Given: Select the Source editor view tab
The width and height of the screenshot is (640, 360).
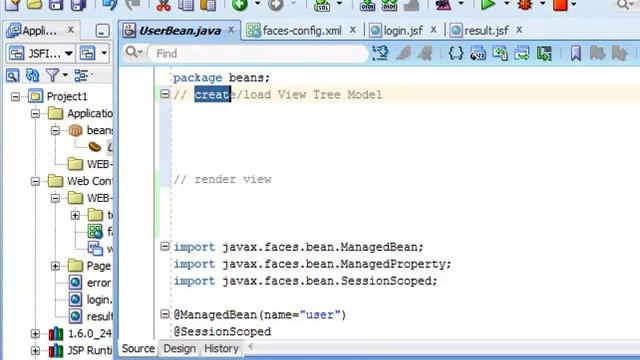Looking at the screenshot, I should point(138,349).
